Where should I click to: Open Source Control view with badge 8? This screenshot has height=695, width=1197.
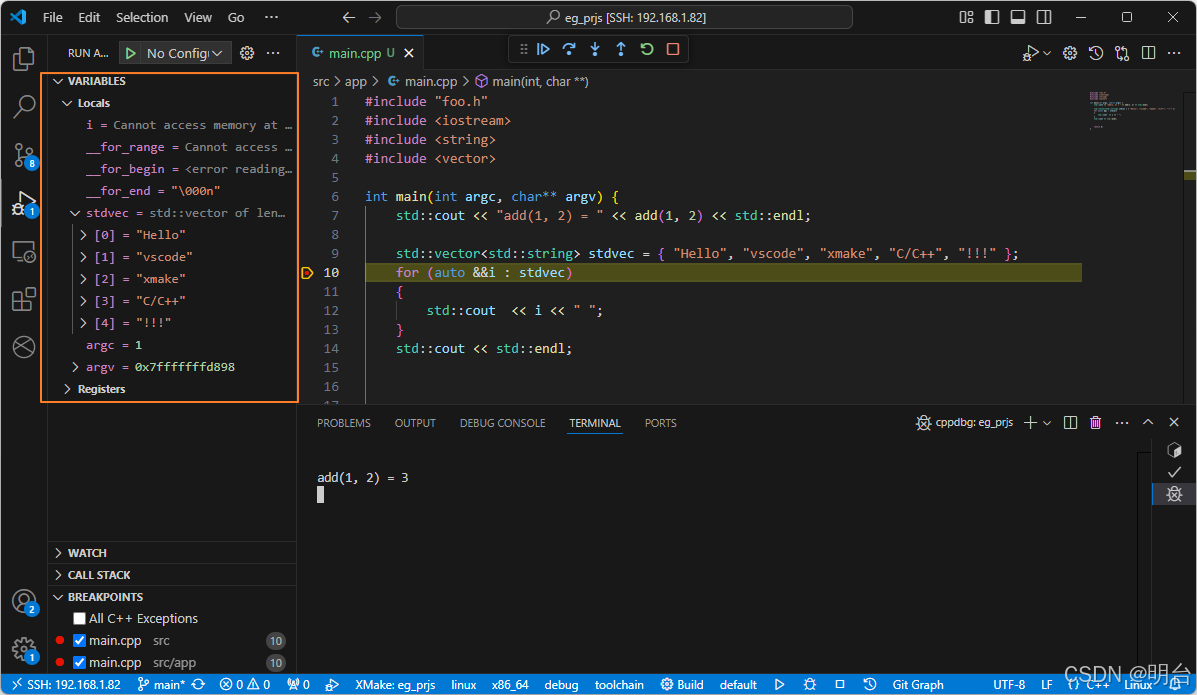pyautogui.click(x=24, y=156)
